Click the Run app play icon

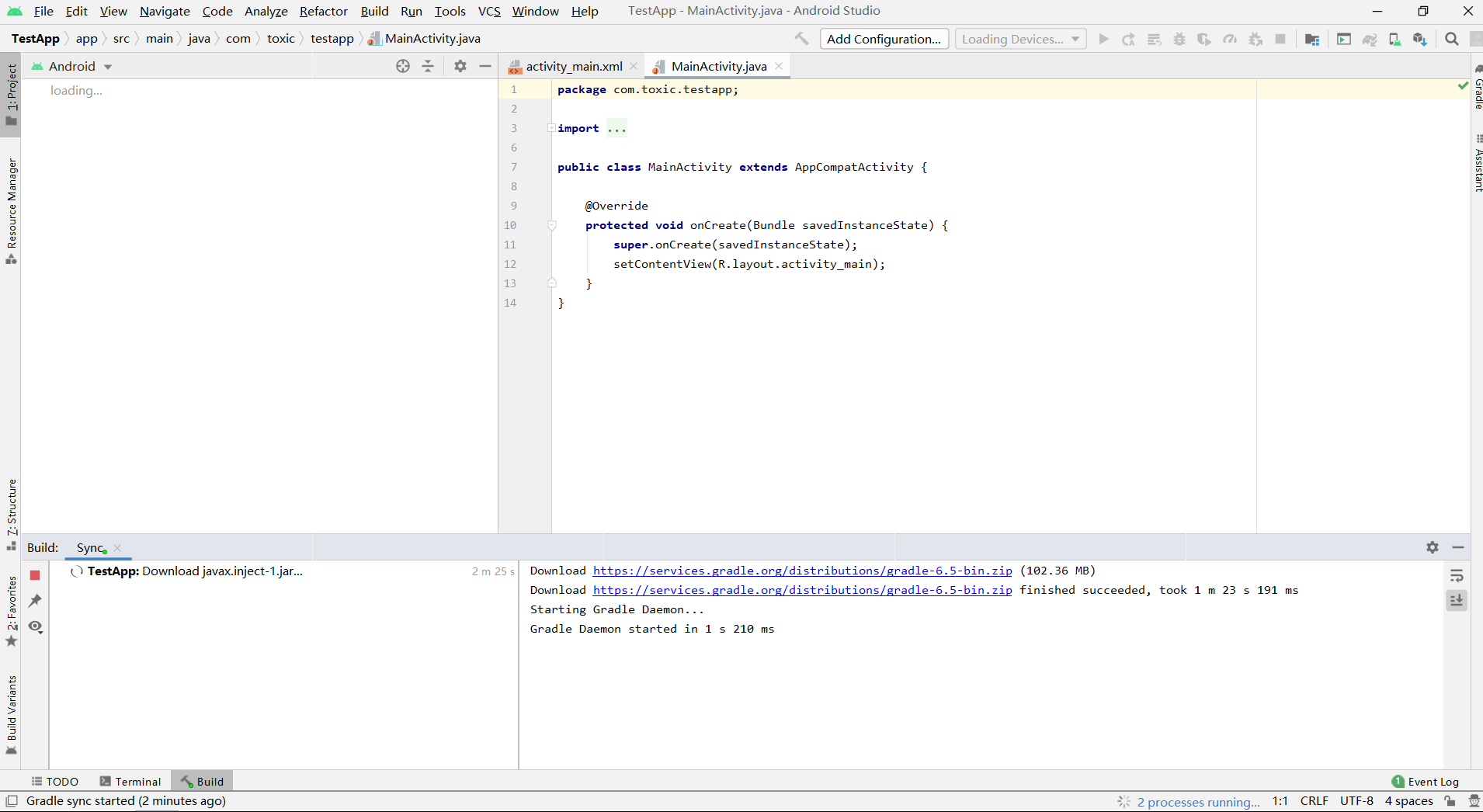1103,39
